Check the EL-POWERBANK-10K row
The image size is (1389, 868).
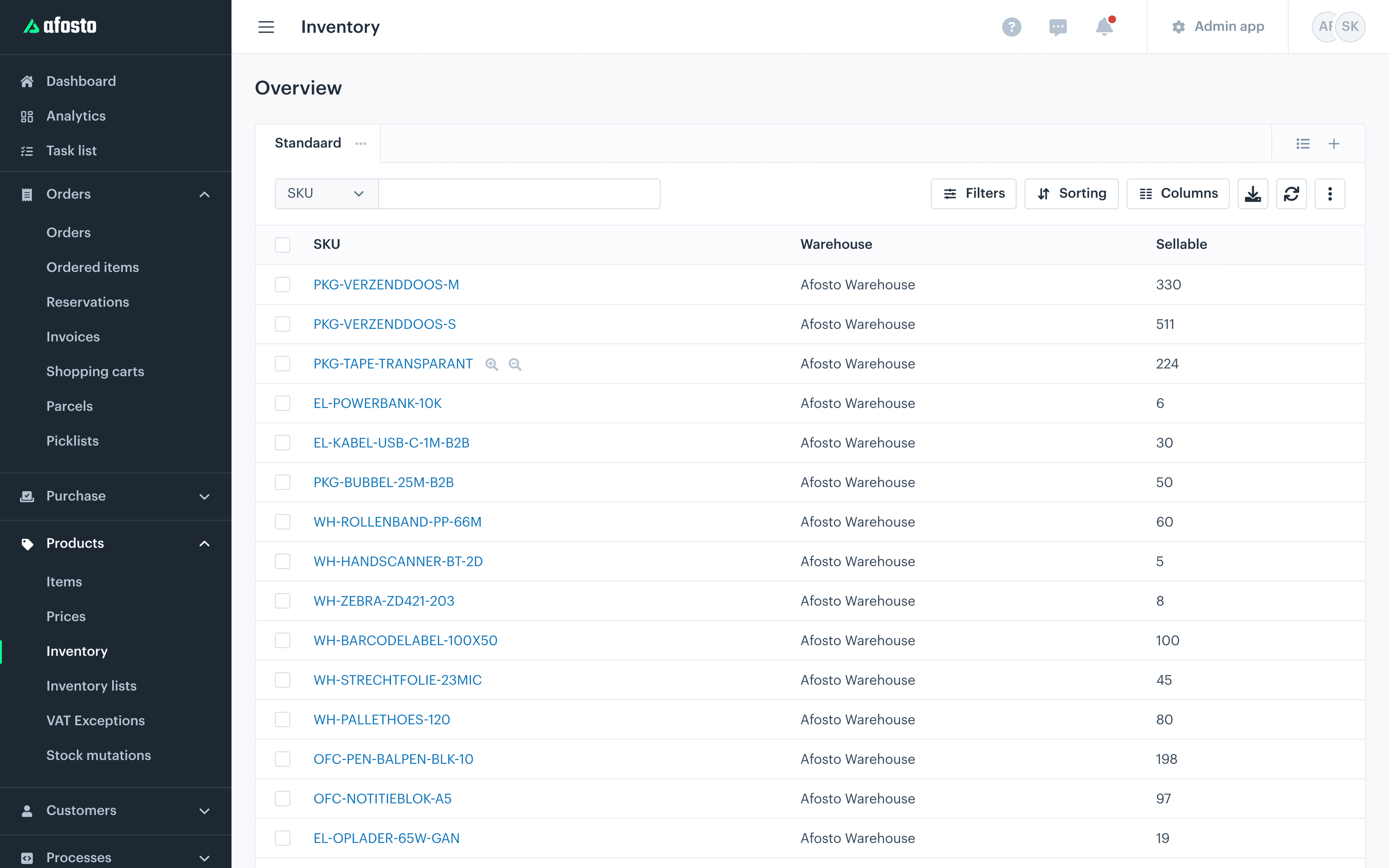(283, 403)
